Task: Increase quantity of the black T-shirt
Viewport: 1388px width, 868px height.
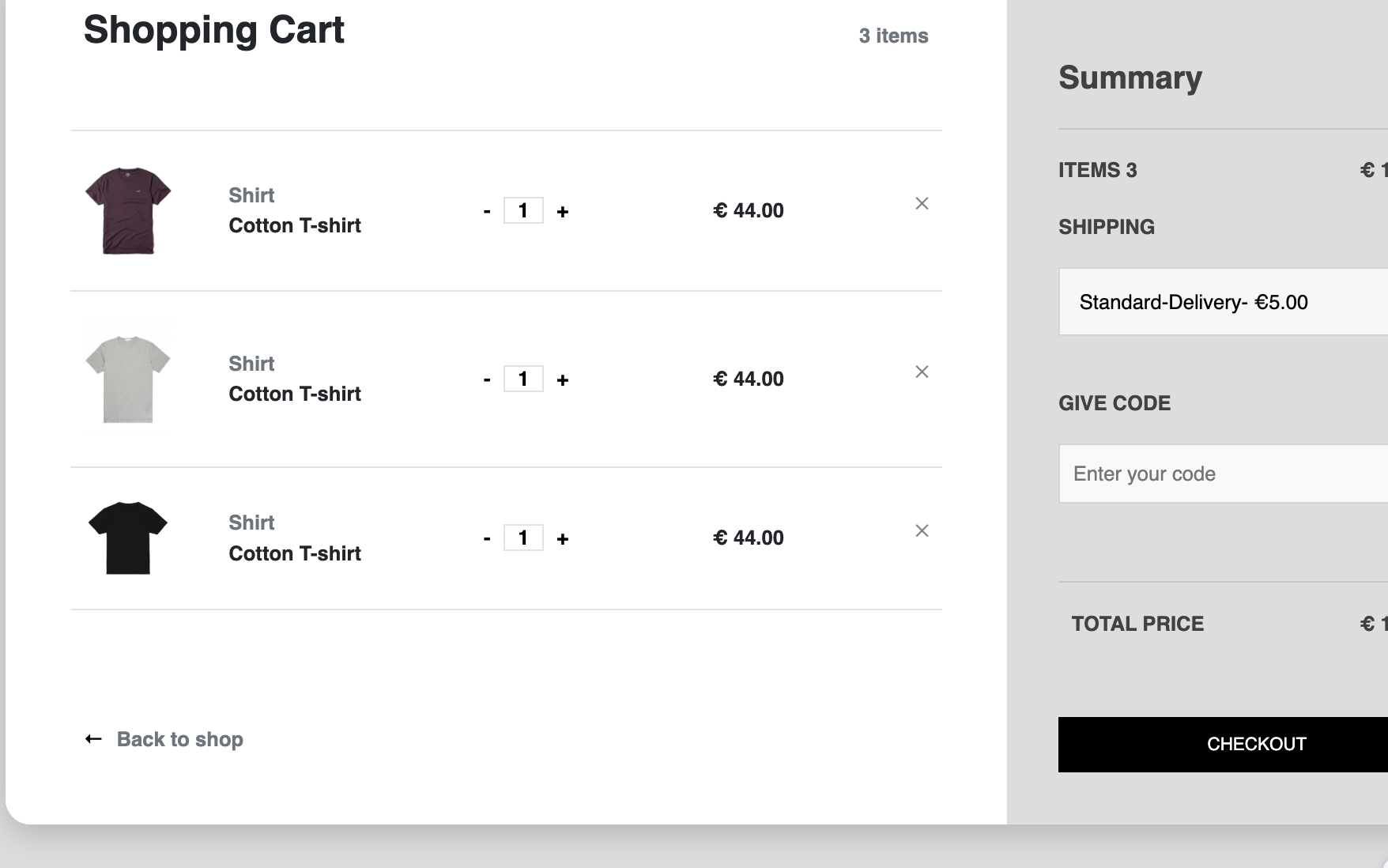Action: [563, 538]
